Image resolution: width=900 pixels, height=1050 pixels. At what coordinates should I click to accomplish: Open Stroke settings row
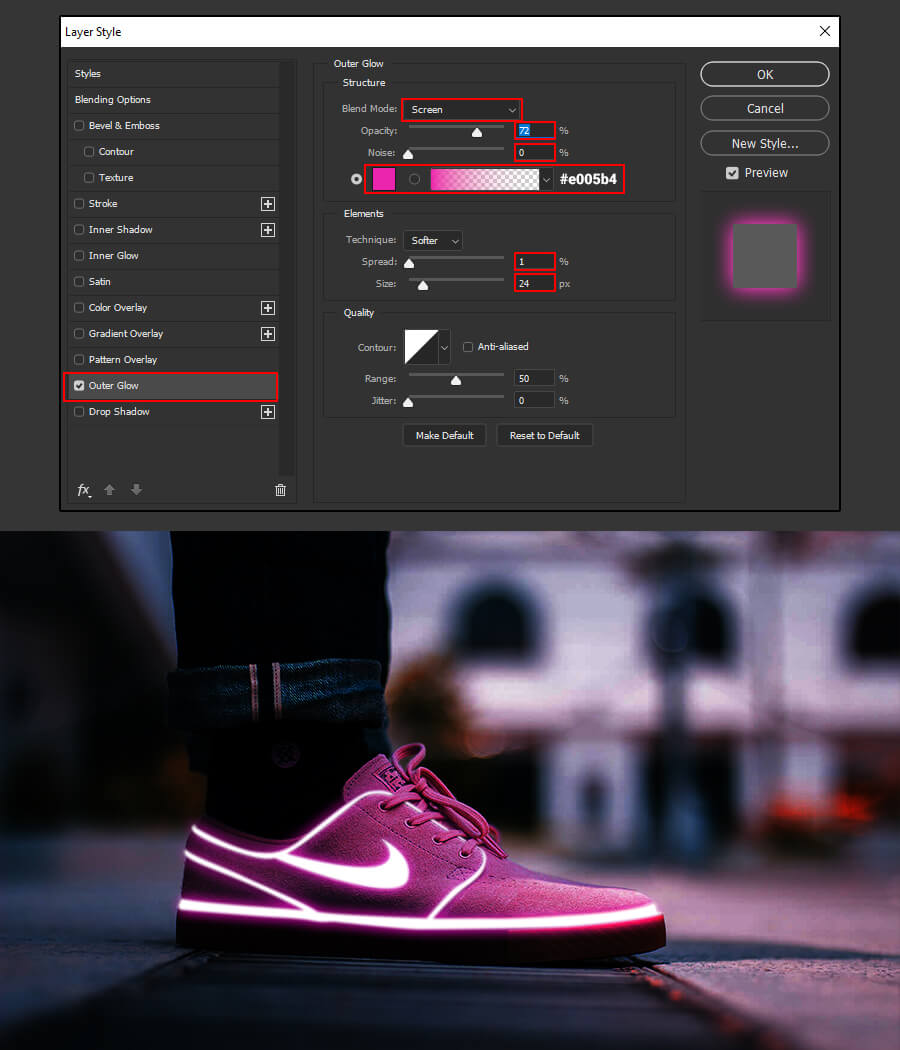pos(173,204)
